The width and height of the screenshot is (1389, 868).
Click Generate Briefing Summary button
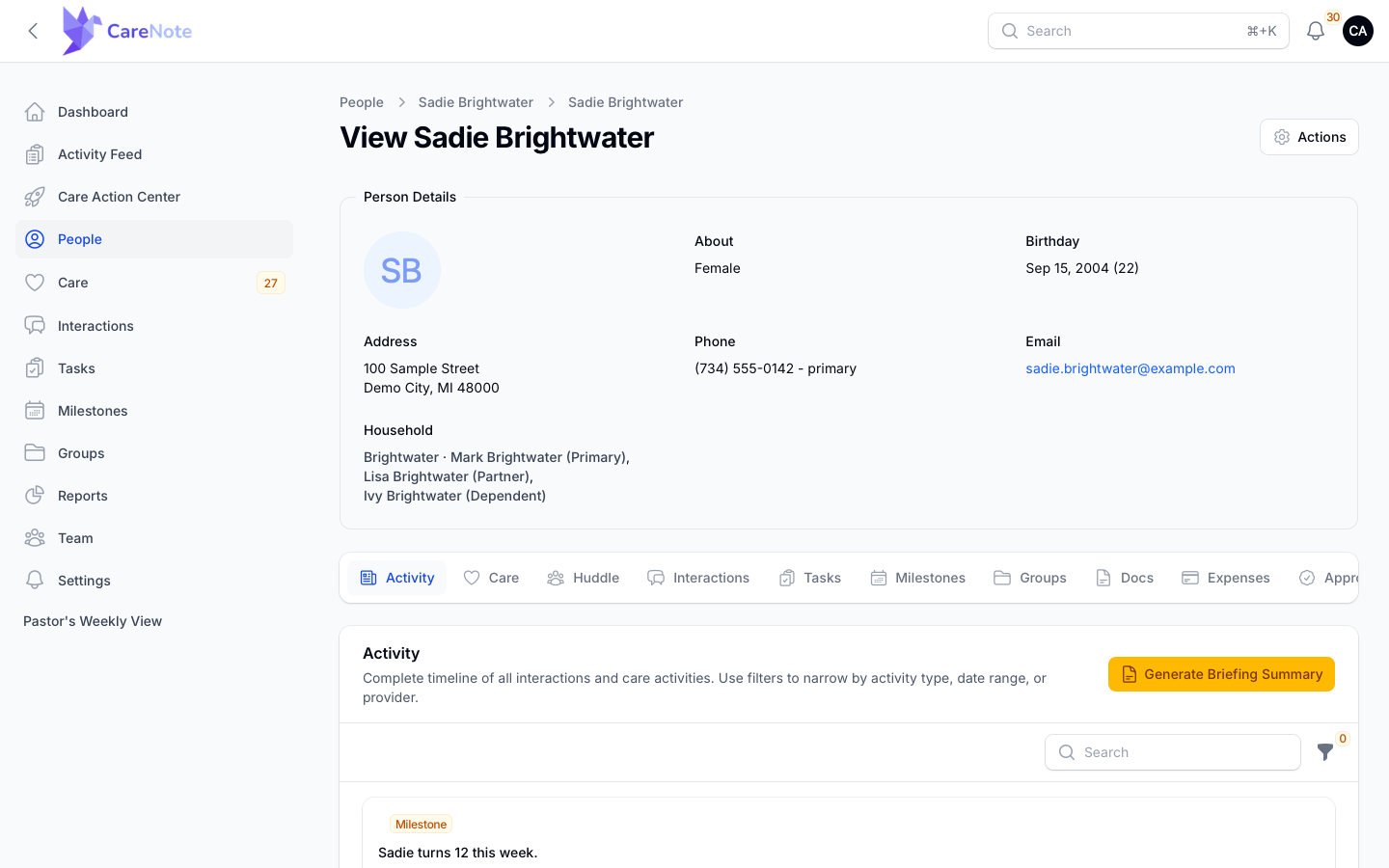1221,674
